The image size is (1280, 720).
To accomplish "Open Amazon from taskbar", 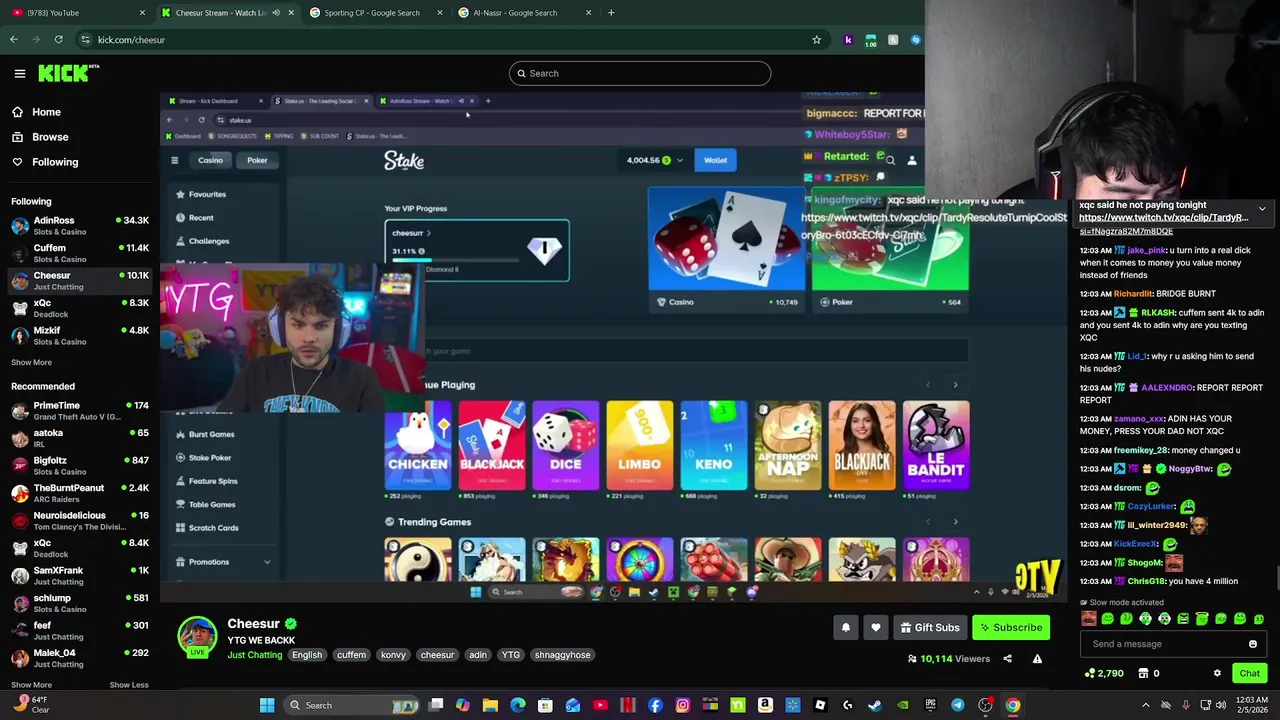I will (x=764, y=705).
